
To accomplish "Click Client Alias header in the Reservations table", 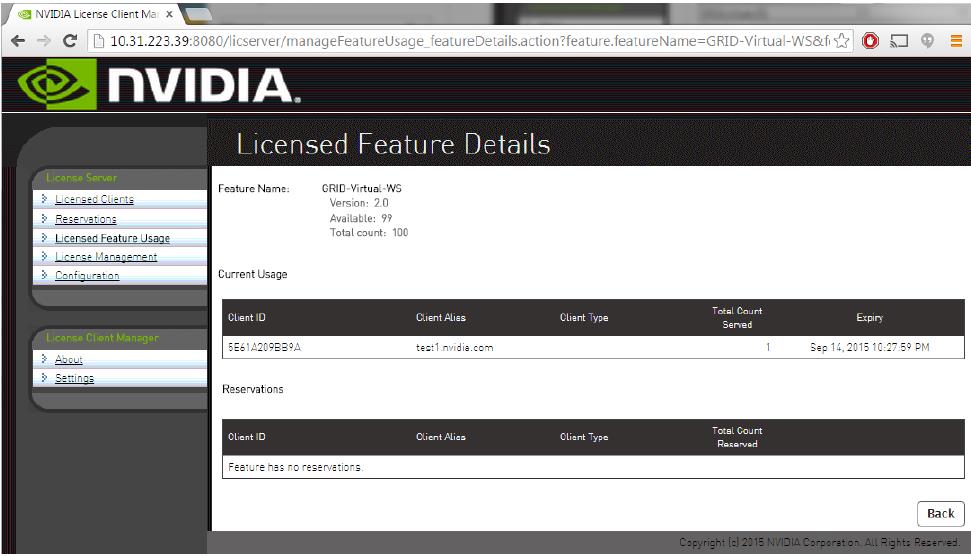I will (441, 437).
